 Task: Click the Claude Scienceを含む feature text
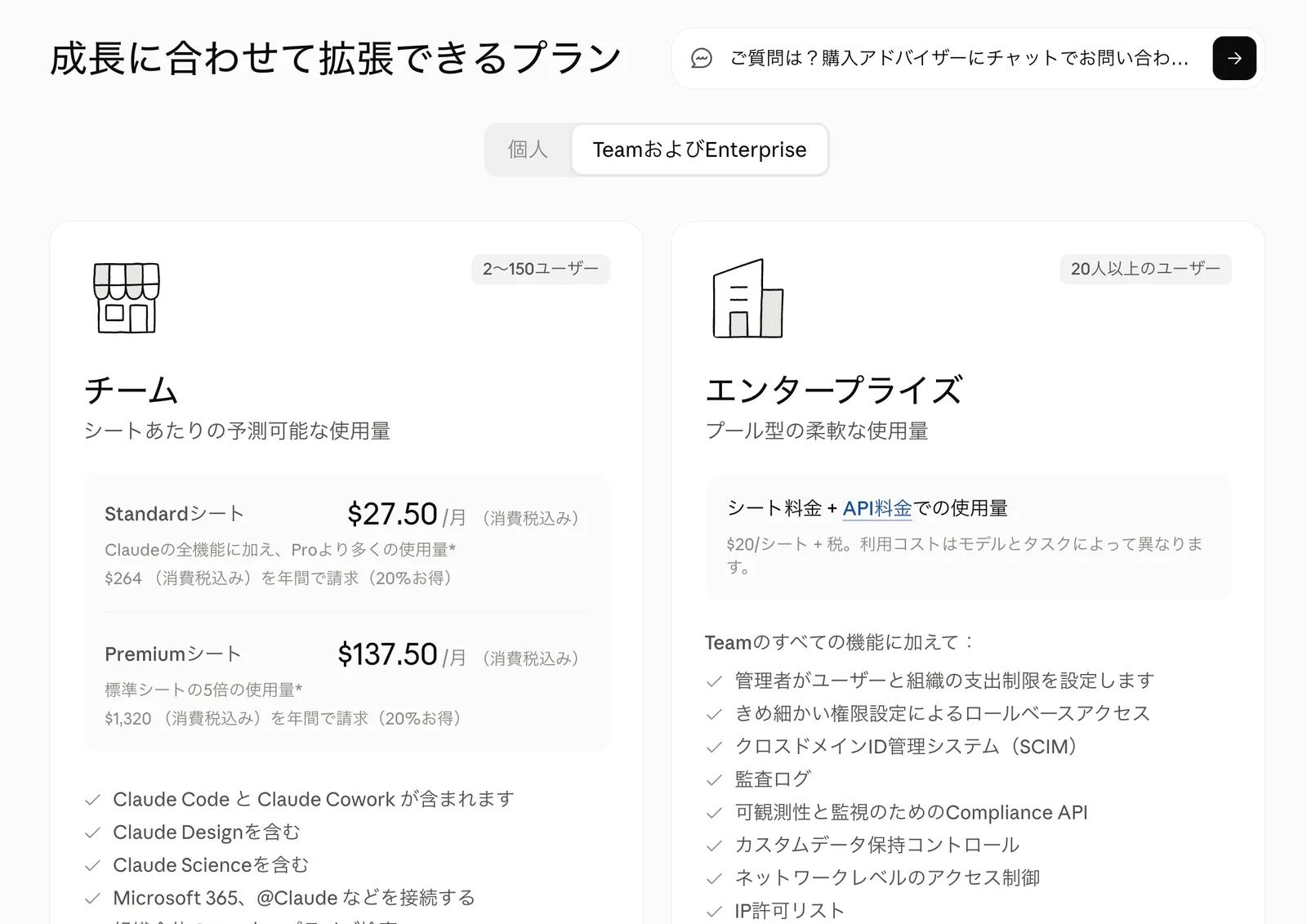click(x=211, y=864)
